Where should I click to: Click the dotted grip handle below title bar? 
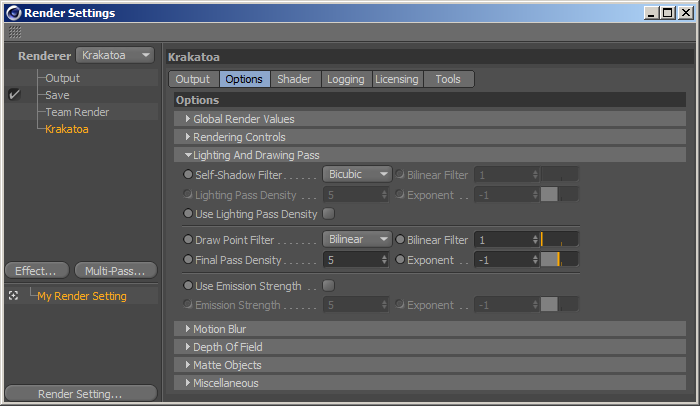15,32
